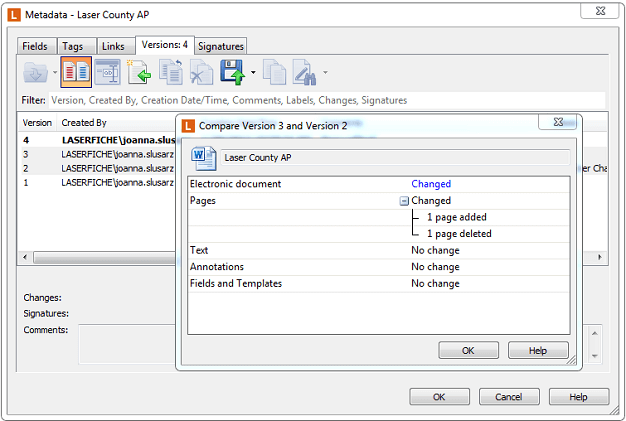Select the '1 page deleted' entry
This screenshot has height=421, width=626.
[x=459, y=234]
